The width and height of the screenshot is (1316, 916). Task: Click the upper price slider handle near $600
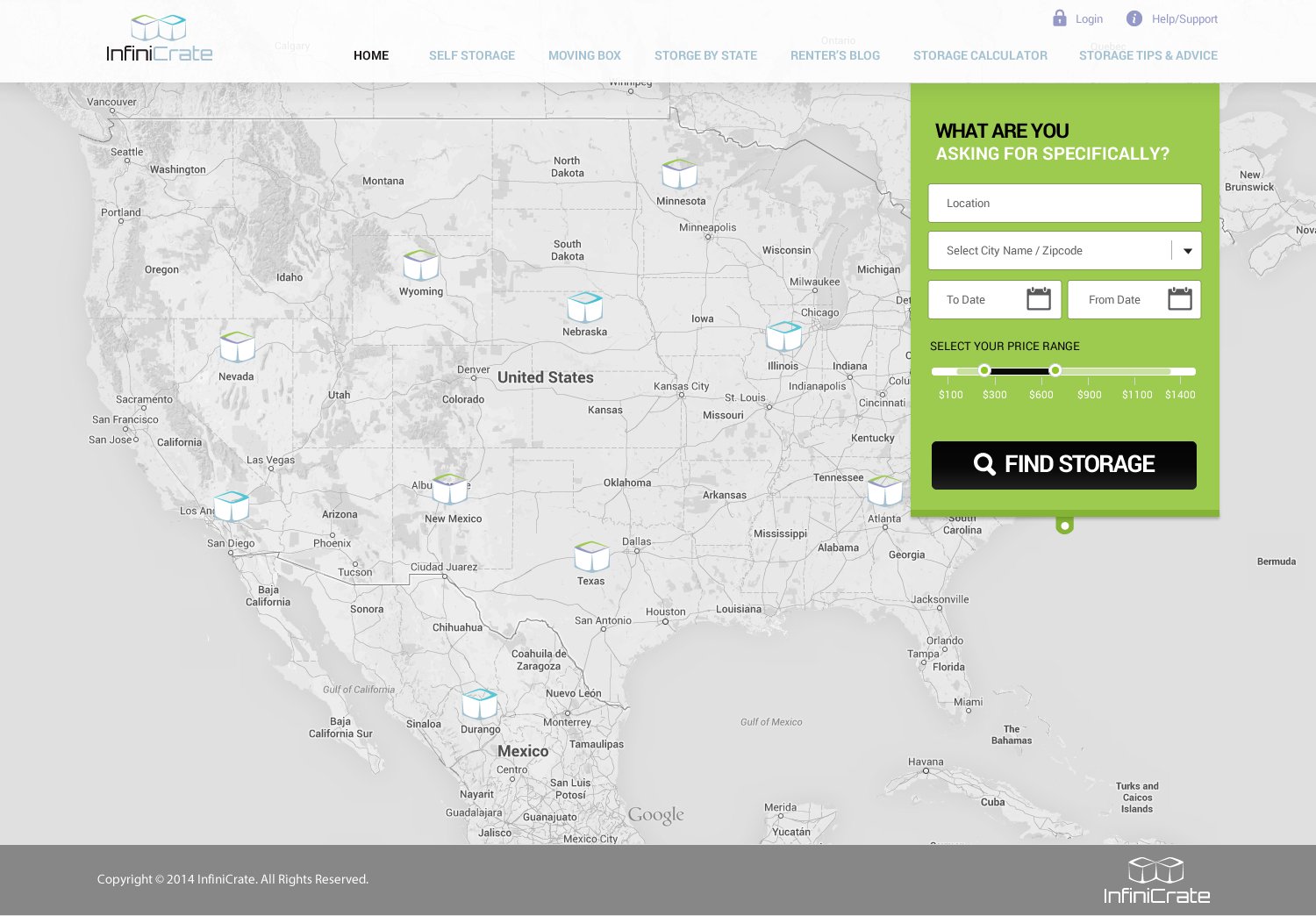[x=1055, y=370]
